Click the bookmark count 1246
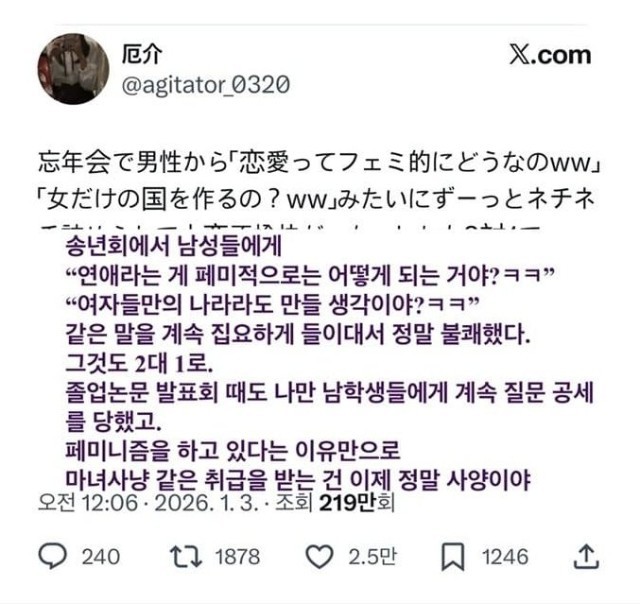The width and height of the screenshot is (640, 604). (x=505, y=557)
